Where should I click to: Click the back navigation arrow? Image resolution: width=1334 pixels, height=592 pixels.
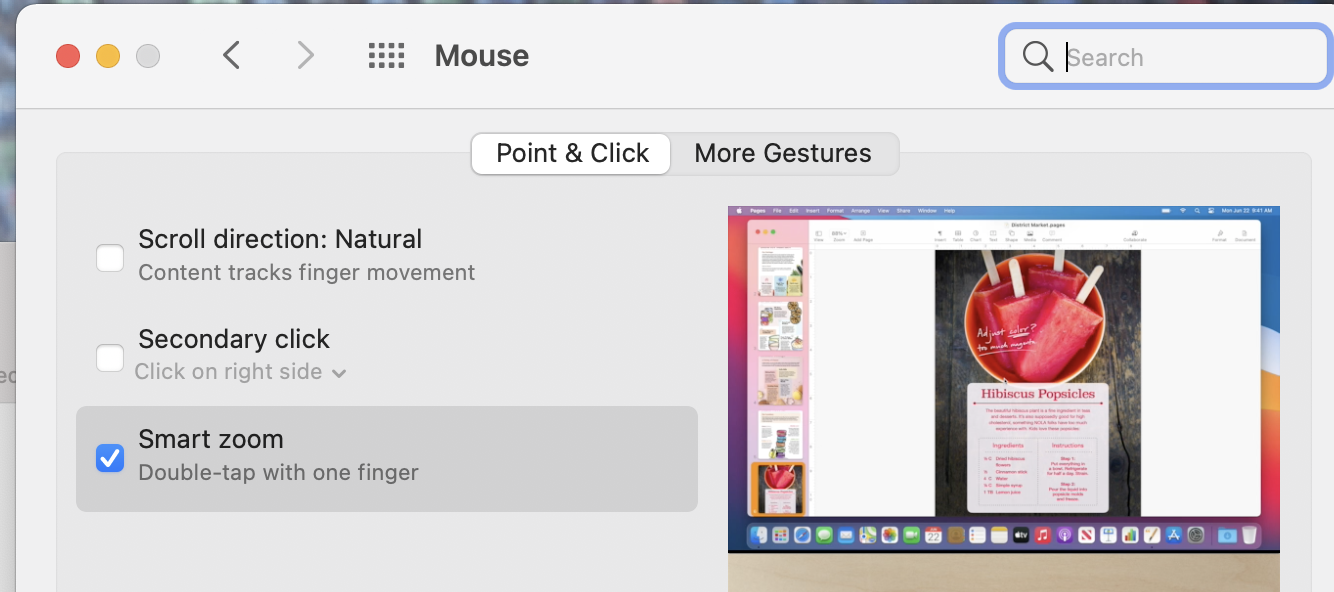[x=231, y=55]
